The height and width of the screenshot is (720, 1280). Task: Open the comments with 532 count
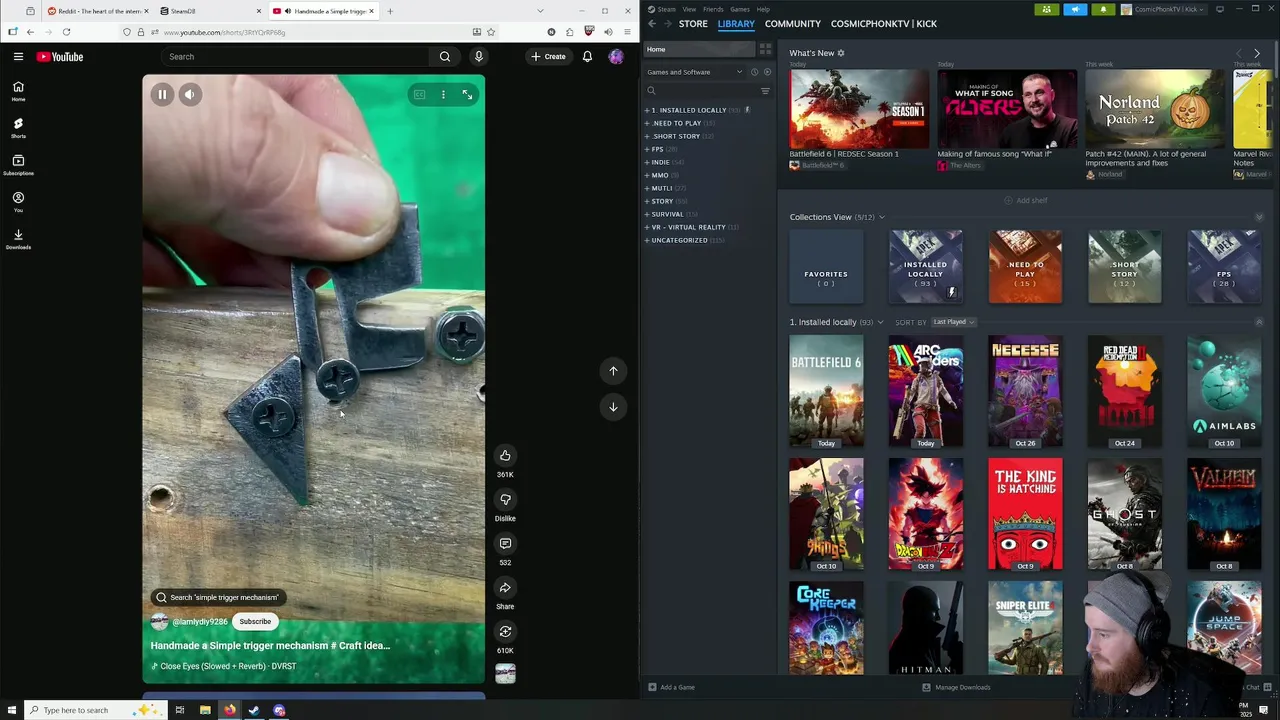click(505, 544)
